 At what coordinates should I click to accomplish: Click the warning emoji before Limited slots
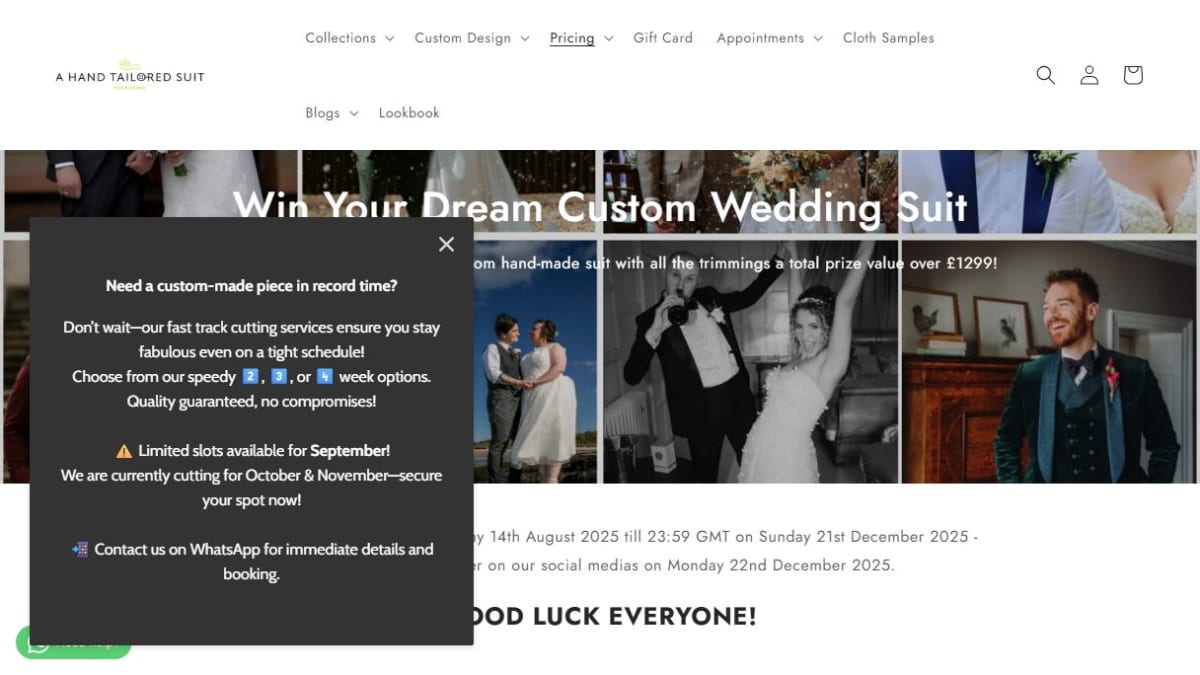point(124,451)
